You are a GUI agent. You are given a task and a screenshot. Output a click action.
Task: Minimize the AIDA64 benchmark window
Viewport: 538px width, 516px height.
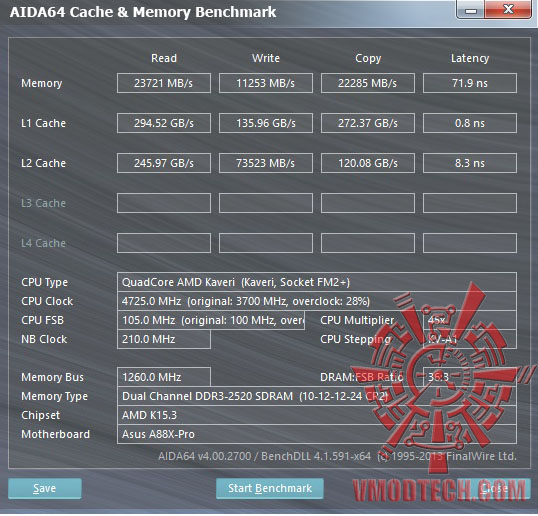pyautogui.click(x=470, y=10)
